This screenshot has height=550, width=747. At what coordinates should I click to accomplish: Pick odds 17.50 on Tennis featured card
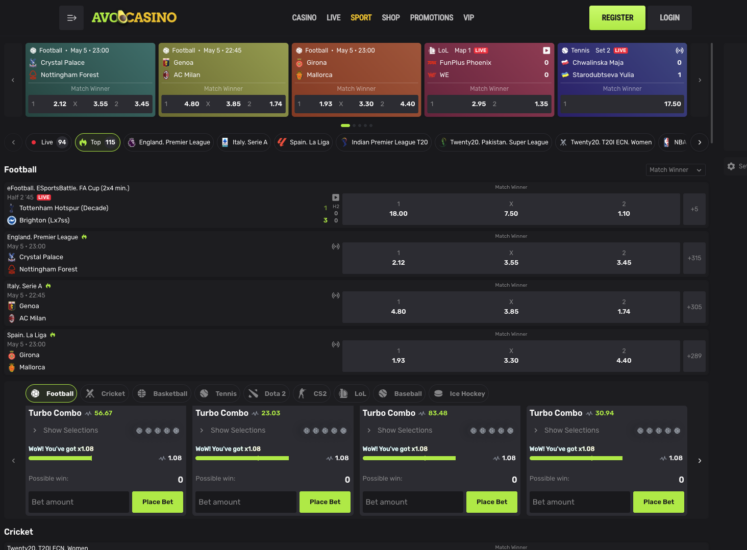622,104
